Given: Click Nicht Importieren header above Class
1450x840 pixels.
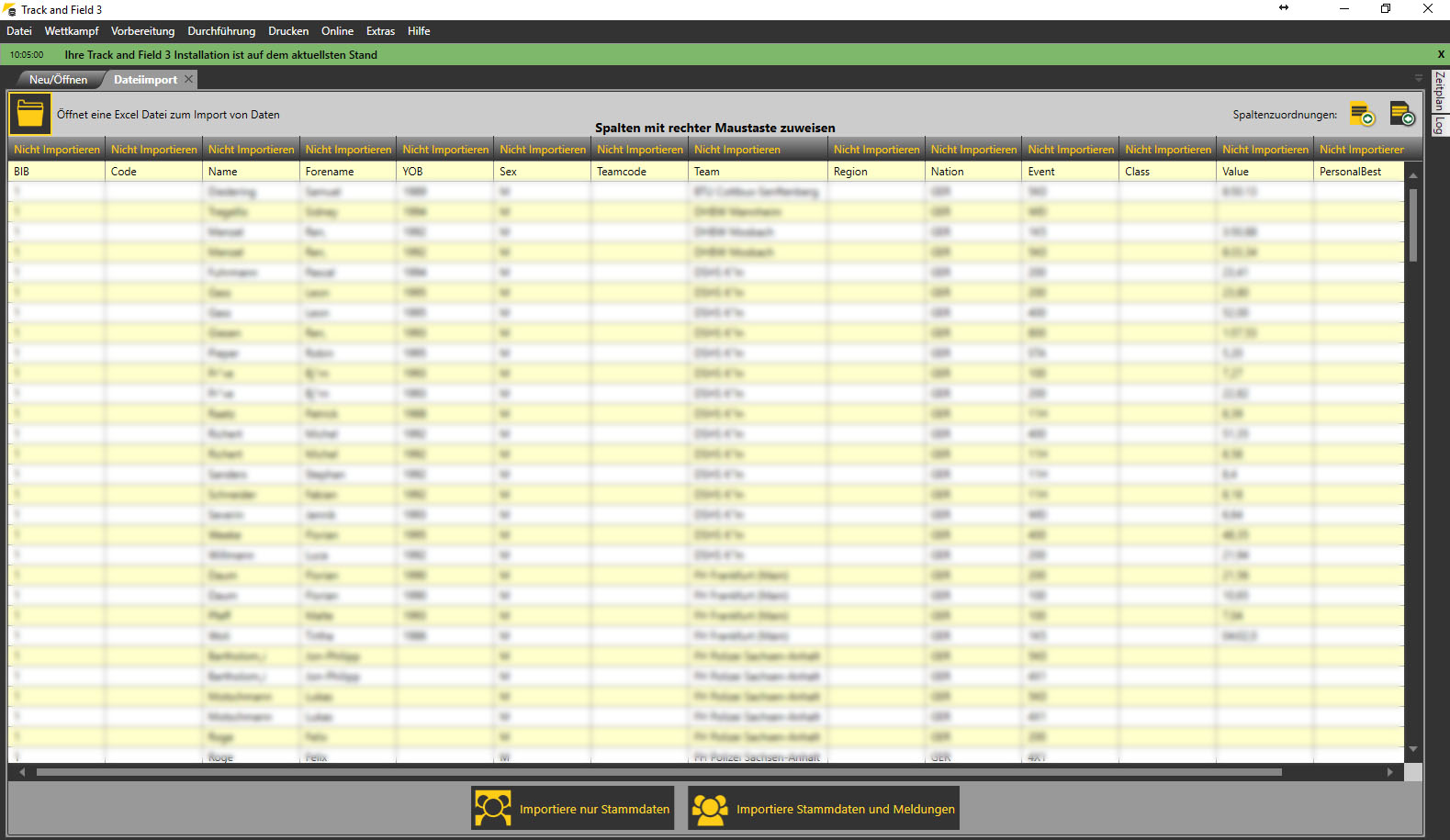Looking at the screenshot, I should click(x=1168, y=149).
